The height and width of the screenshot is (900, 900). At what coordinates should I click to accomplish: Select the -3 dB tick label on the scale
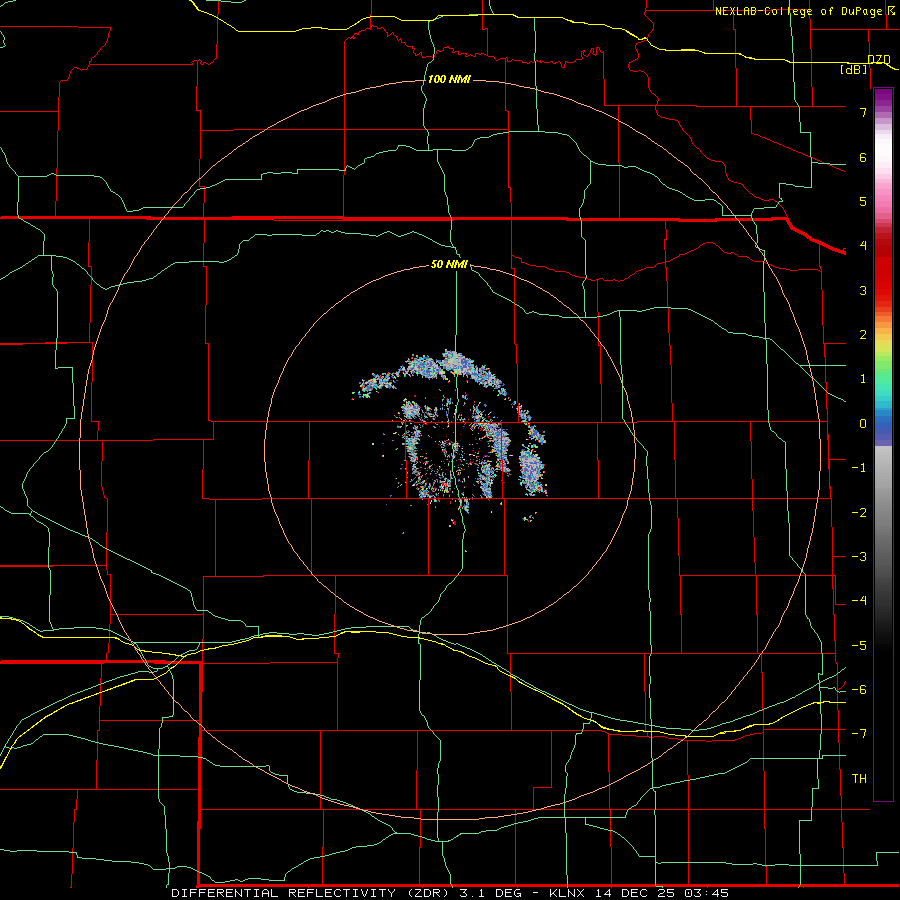[x=859, y=557]
